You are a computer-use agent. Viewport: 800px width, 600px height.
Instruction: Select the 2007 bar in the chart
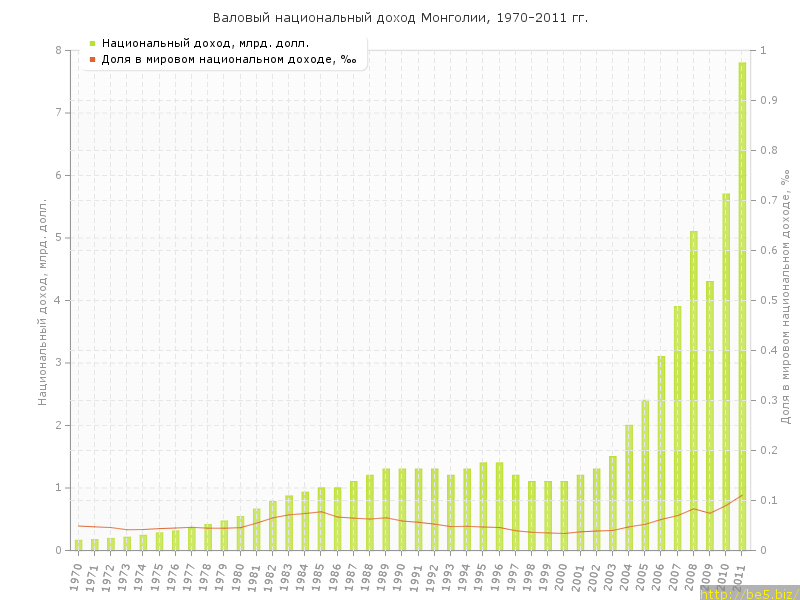click(677, 428)
